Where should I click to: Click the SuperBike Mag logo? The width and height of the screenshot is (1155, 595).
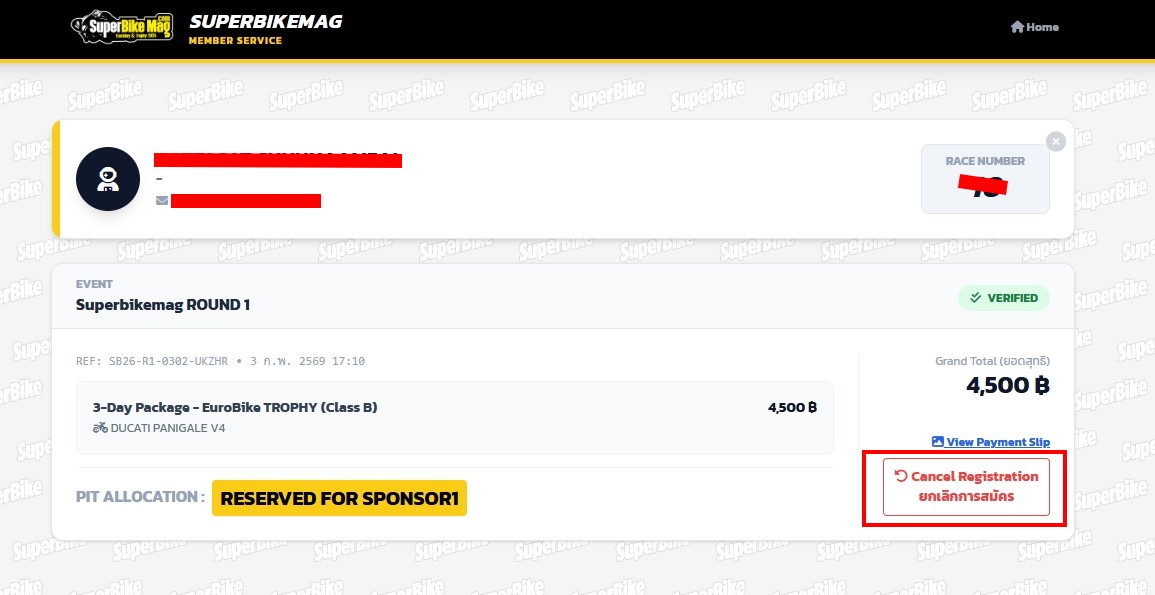point(122,27)
